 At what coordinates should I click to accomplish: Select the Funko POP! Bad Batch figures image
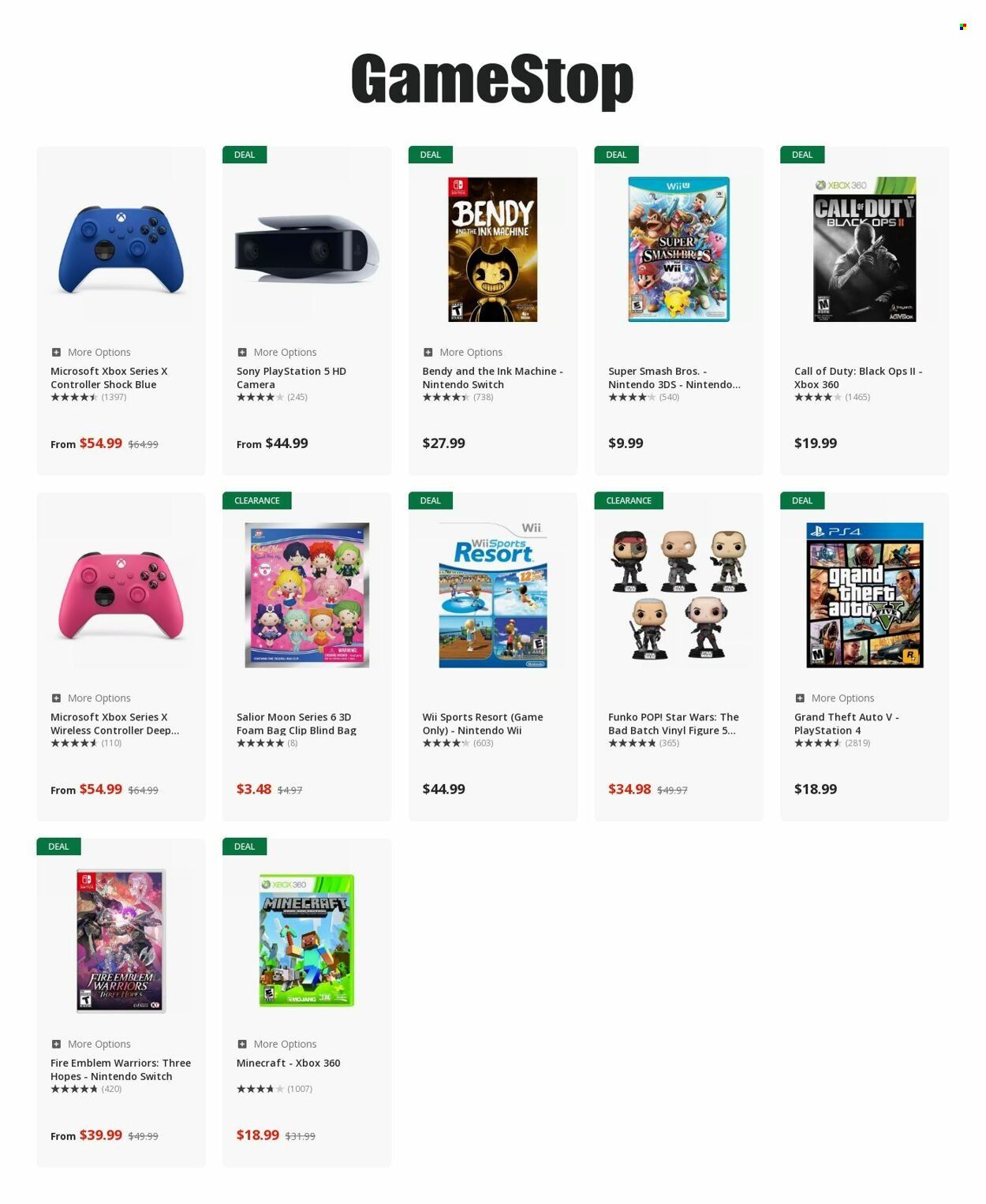pyautogui.click(x=678, y=595)
